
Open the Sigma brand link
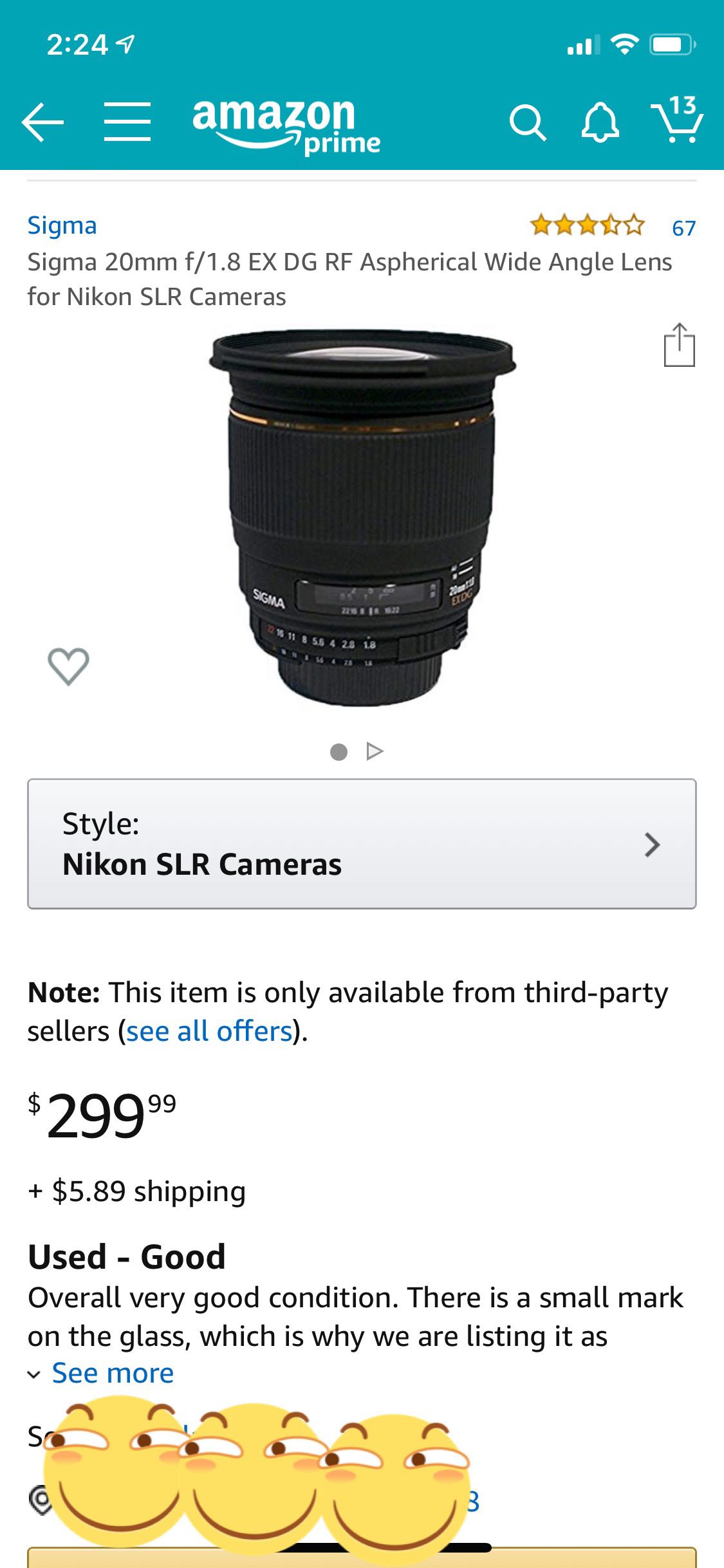click(x=62, y=225)
